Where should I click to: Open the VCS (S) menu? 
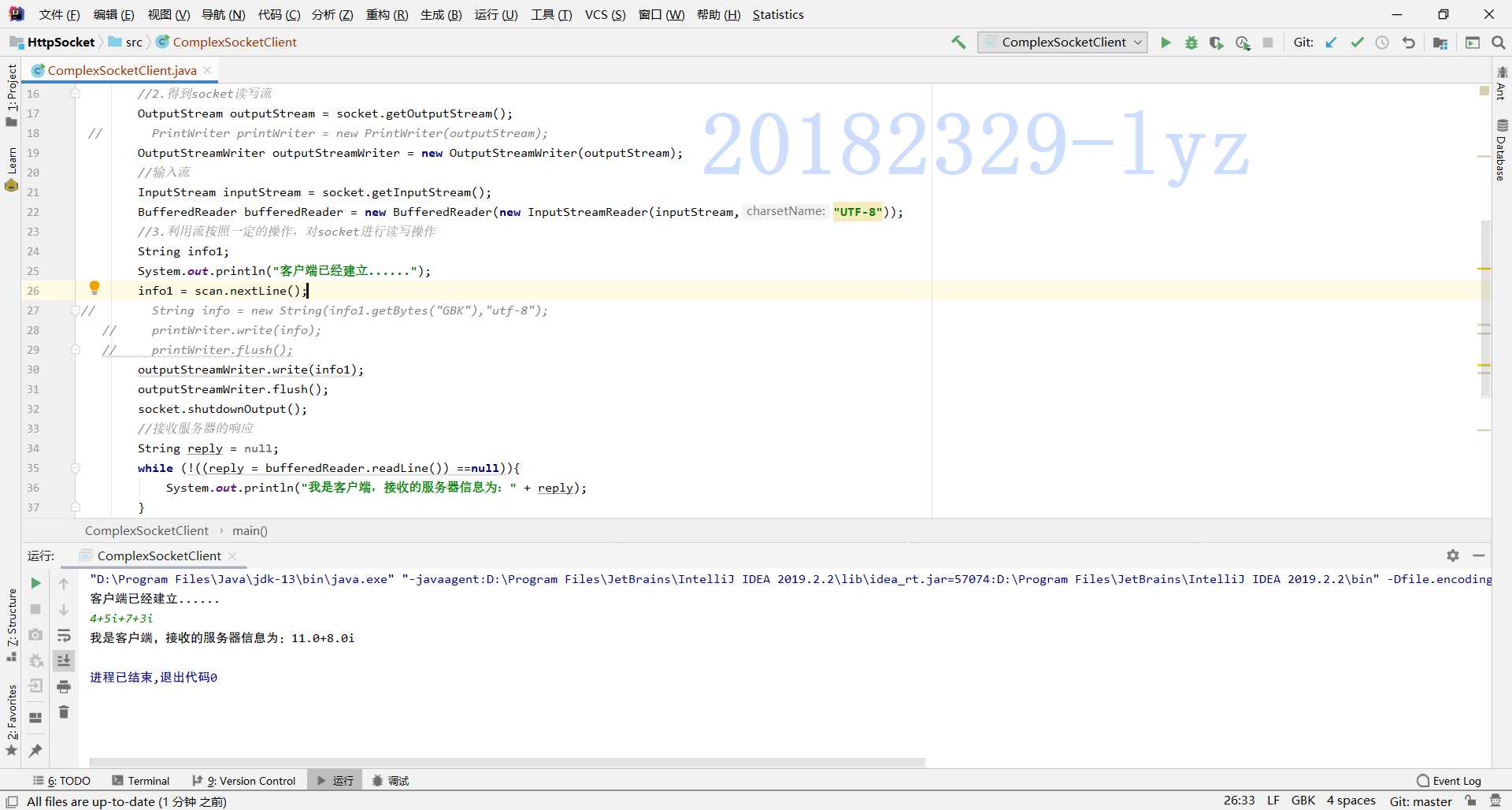[x=605, y=14]
